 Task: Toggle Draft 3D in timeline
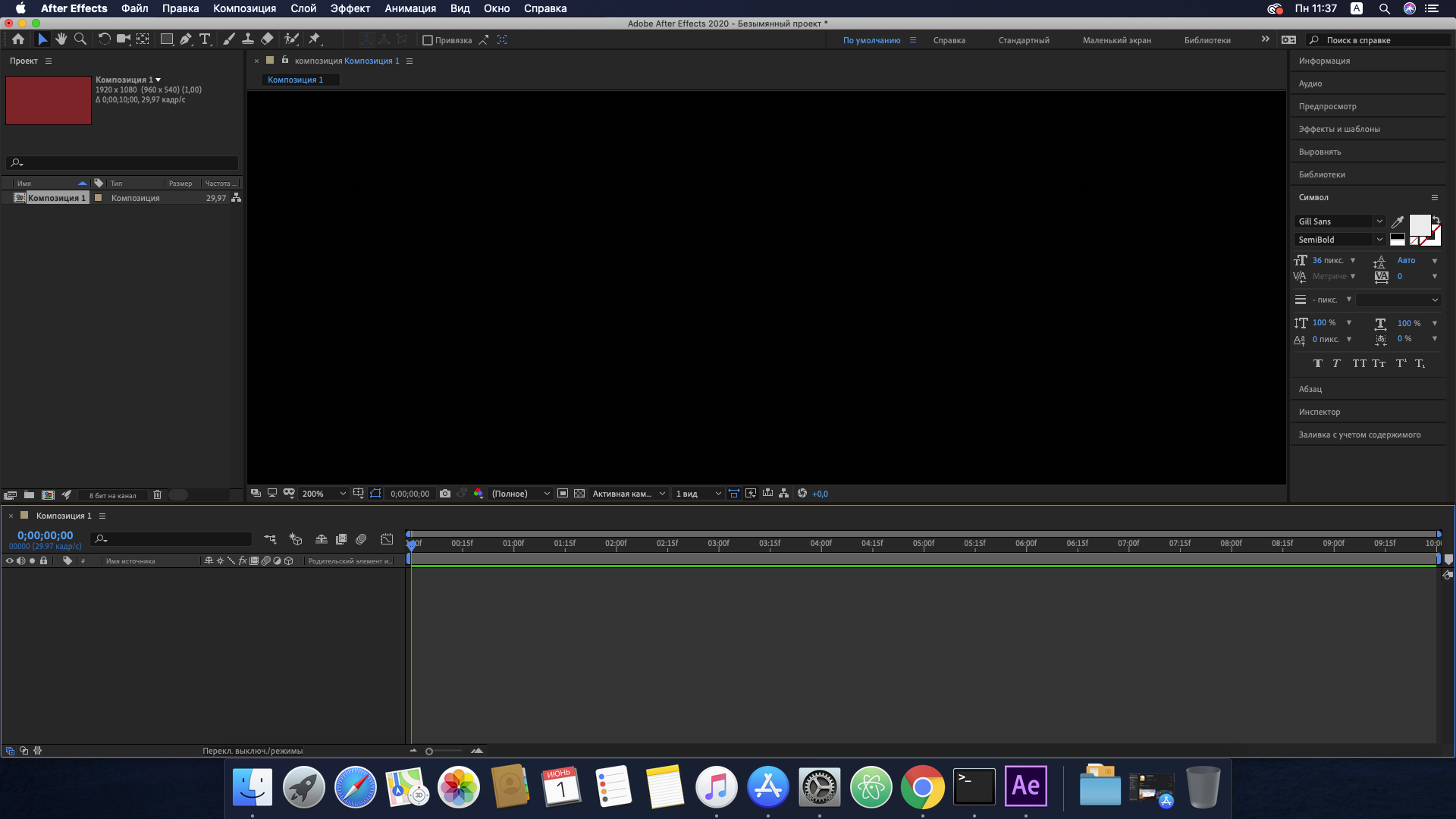296,539
